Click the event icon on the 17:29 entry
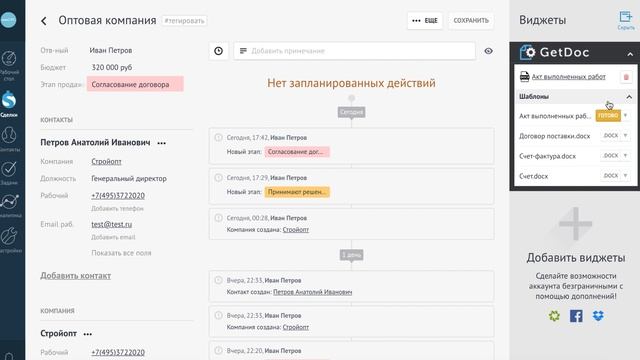Image resolution: width=640 pixels, height=360 pixels. [218, 178]
